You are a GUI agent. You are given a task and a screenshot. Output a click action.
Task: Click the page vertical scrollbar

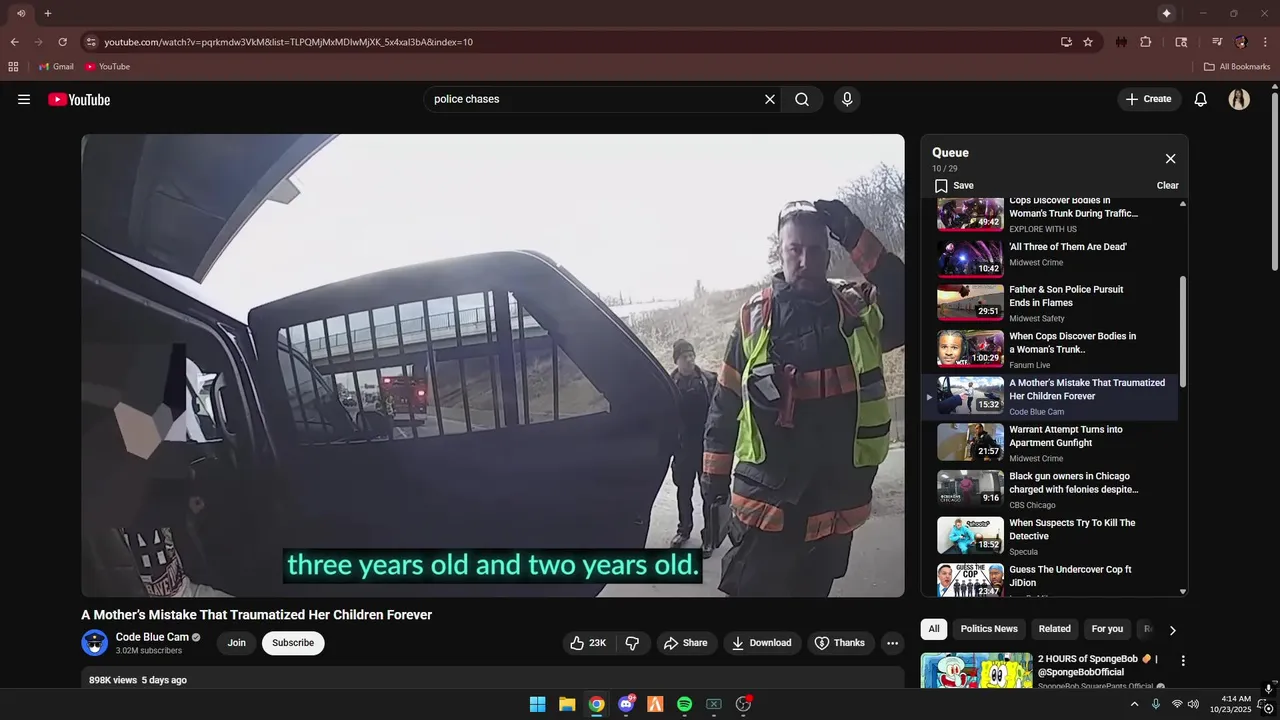[x=1274, y=180]
